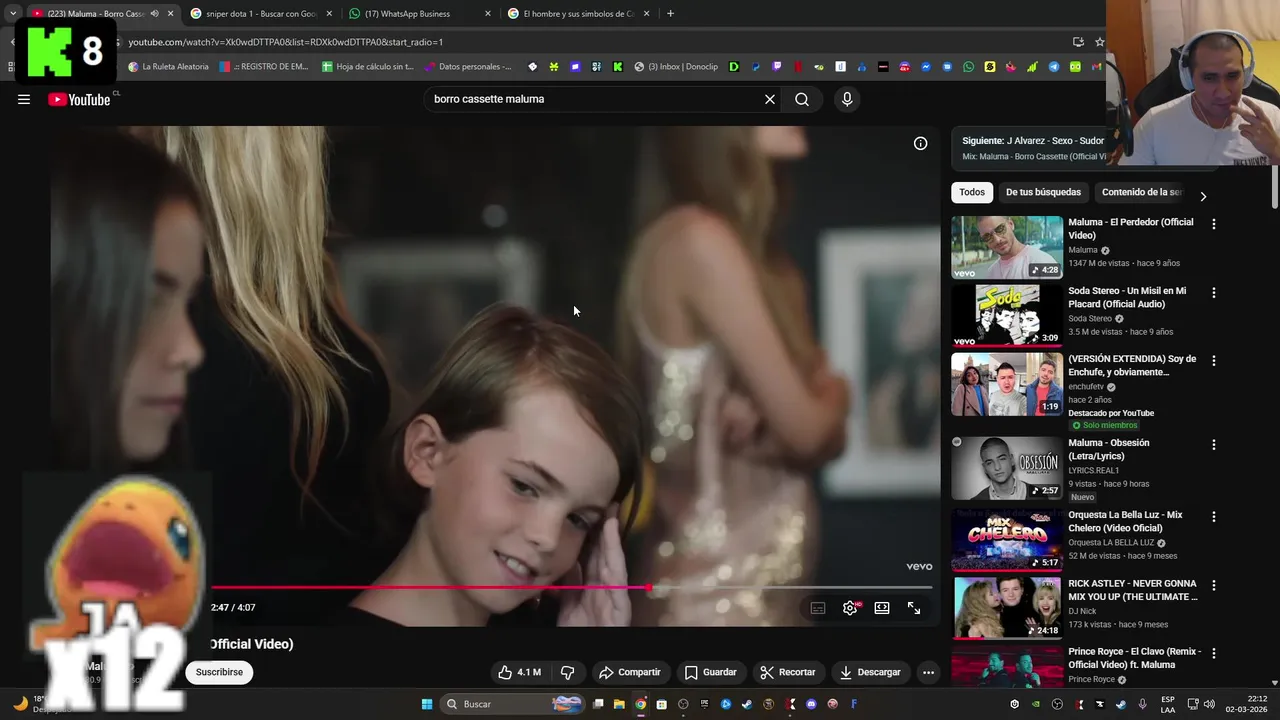
Task: Open the Compartir share dialog
Action: tap(630, 672)
